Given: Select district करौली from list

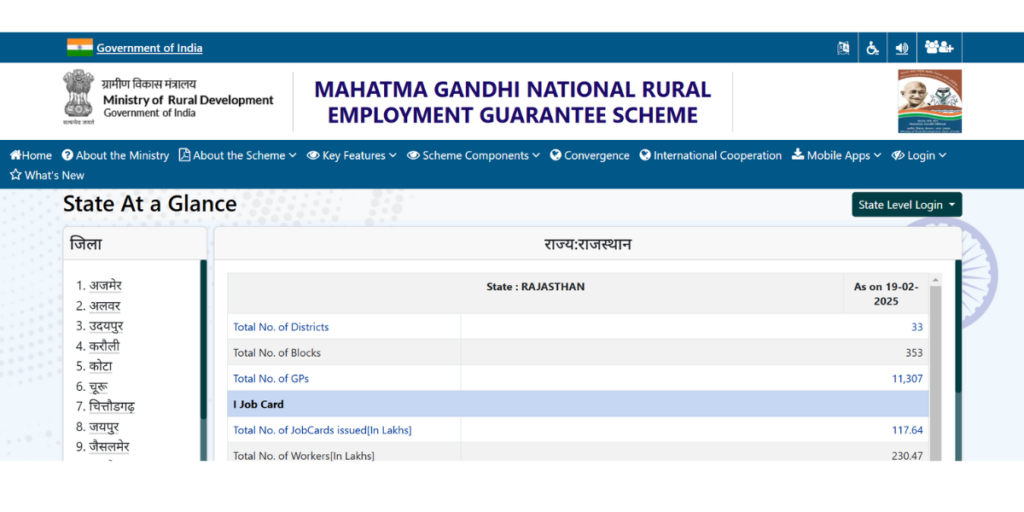Looking at the screenshot, I should click(x=104, y=346).
